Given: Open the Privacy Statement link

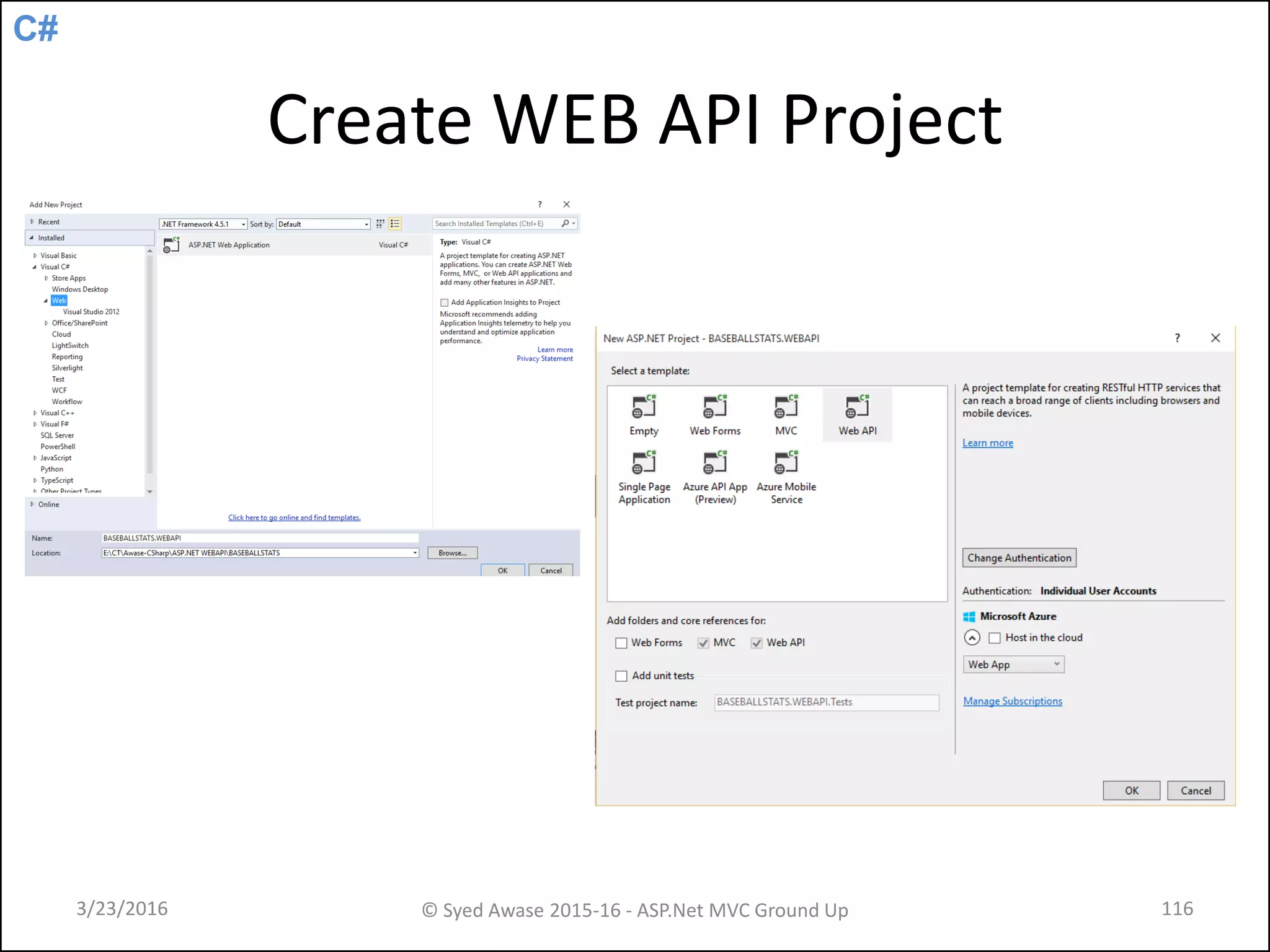Looking at the screenshot, I should 544,358.
